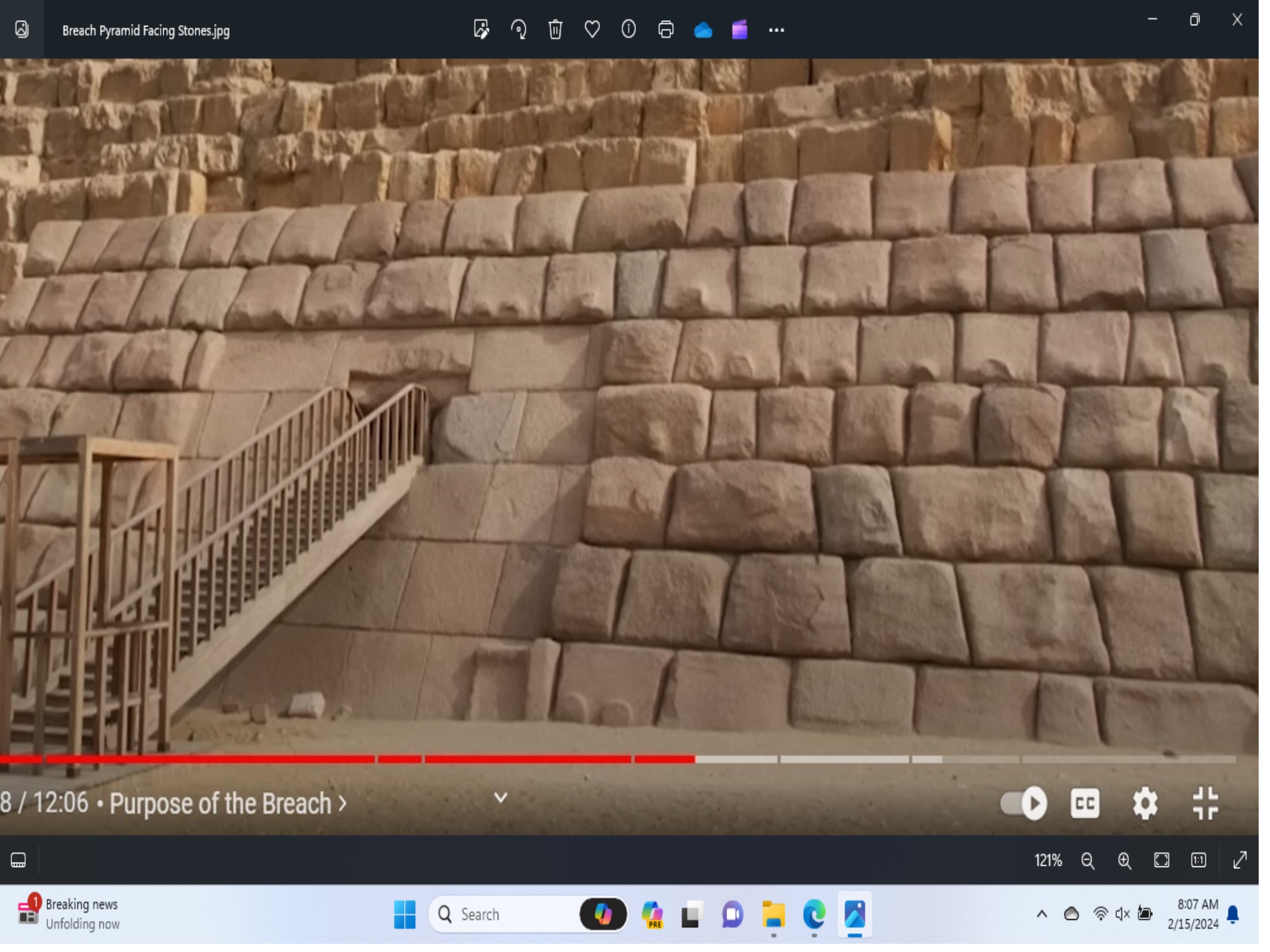Screen dimensions: 1270x952
Task: Open the Wi-Fi network tray icon
Action: [1110, 922]
